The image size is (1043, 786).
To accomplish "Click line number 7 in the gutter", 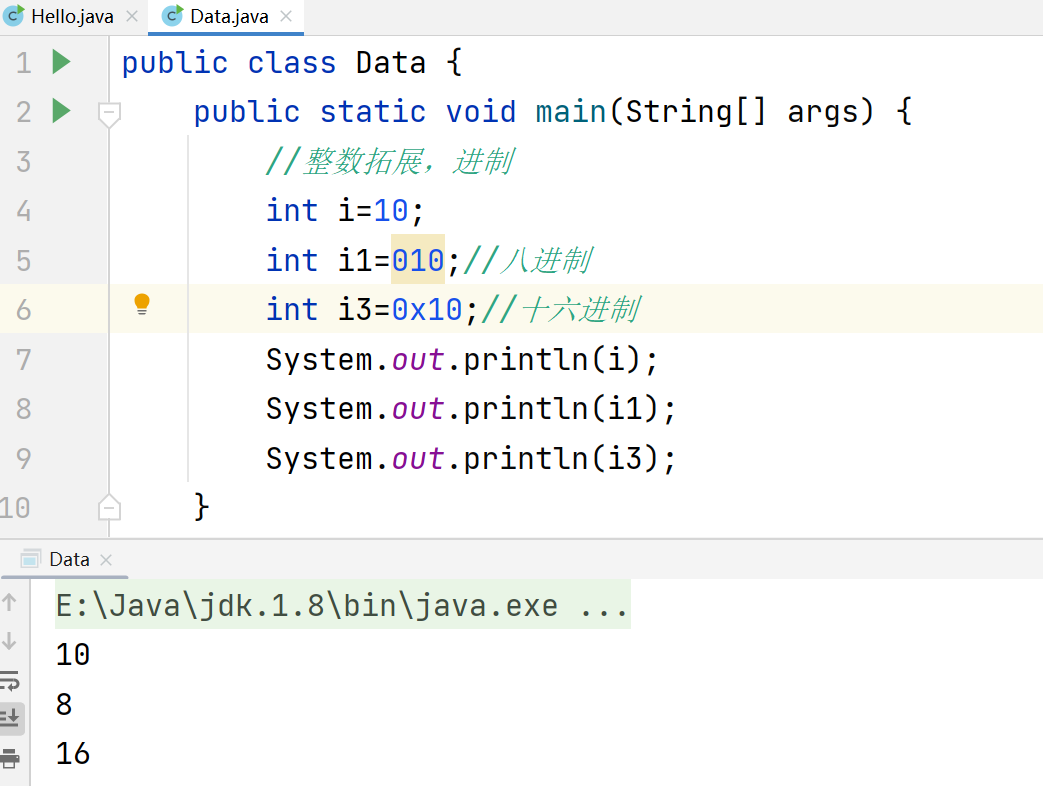I will 23,359.
